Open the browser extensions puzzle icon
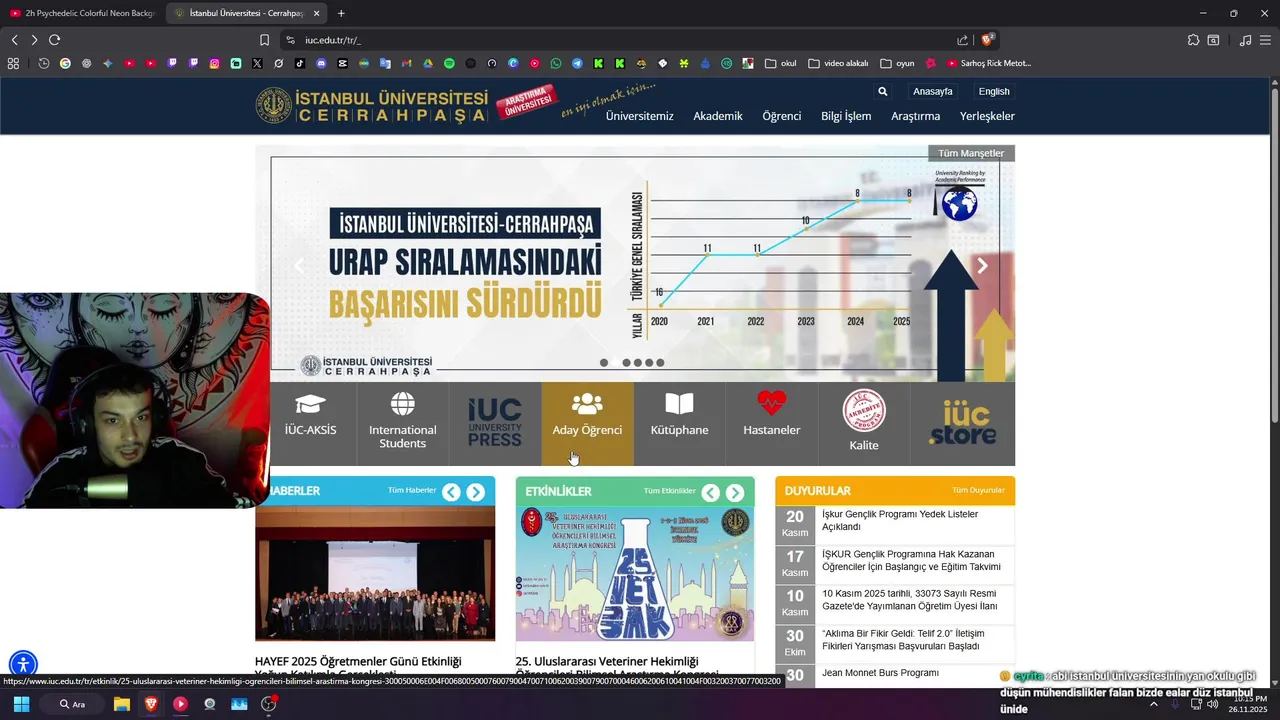The height and width of the screenshot is (720, 1280). pos(1193,40)
